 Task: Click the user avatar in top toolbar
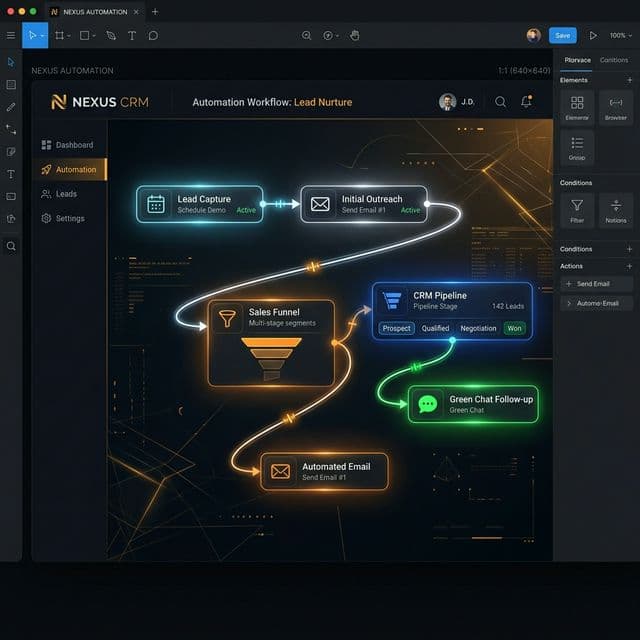[533, 36]
